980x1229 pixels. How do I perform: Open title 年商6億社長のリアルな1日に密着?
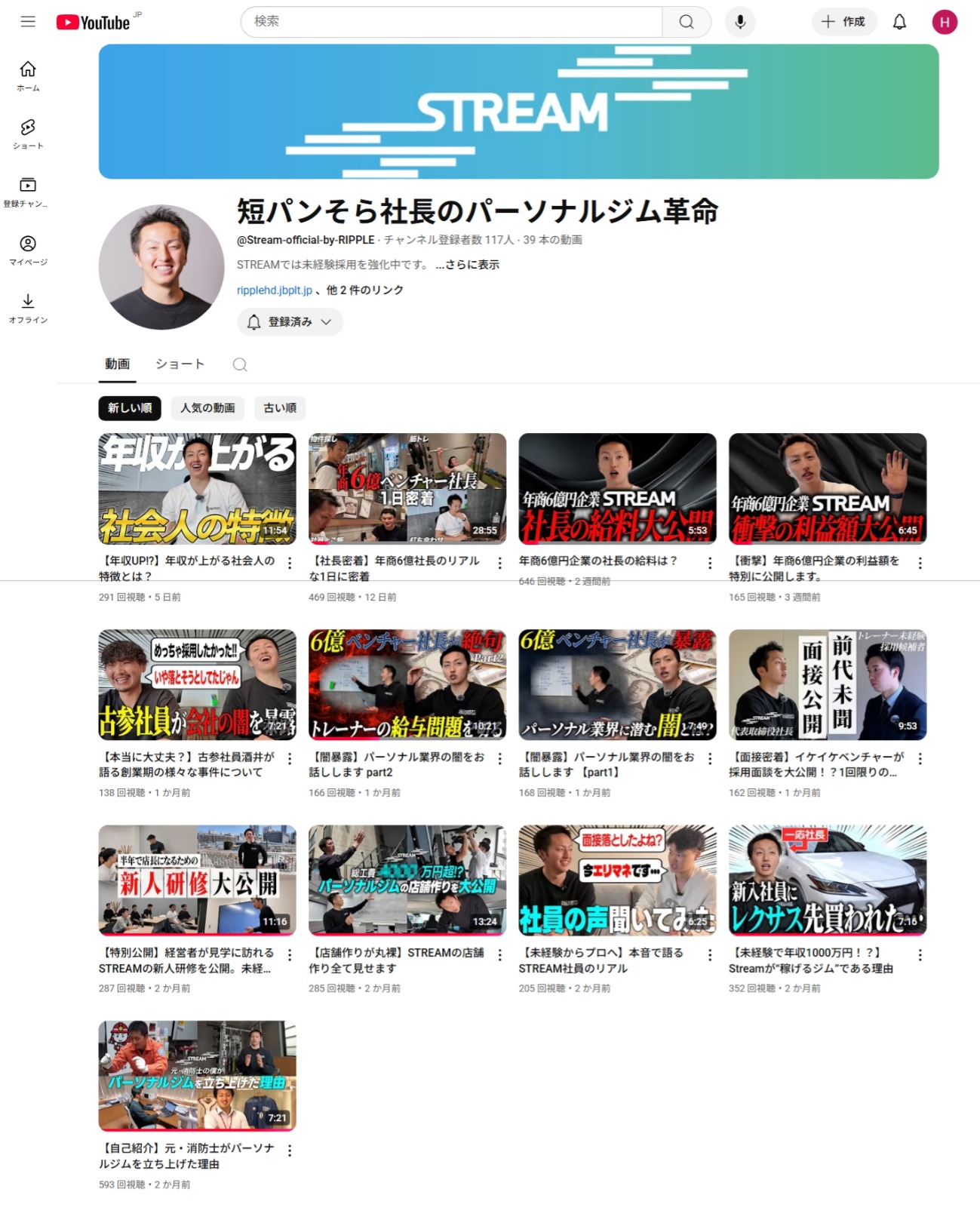point(395,569)
